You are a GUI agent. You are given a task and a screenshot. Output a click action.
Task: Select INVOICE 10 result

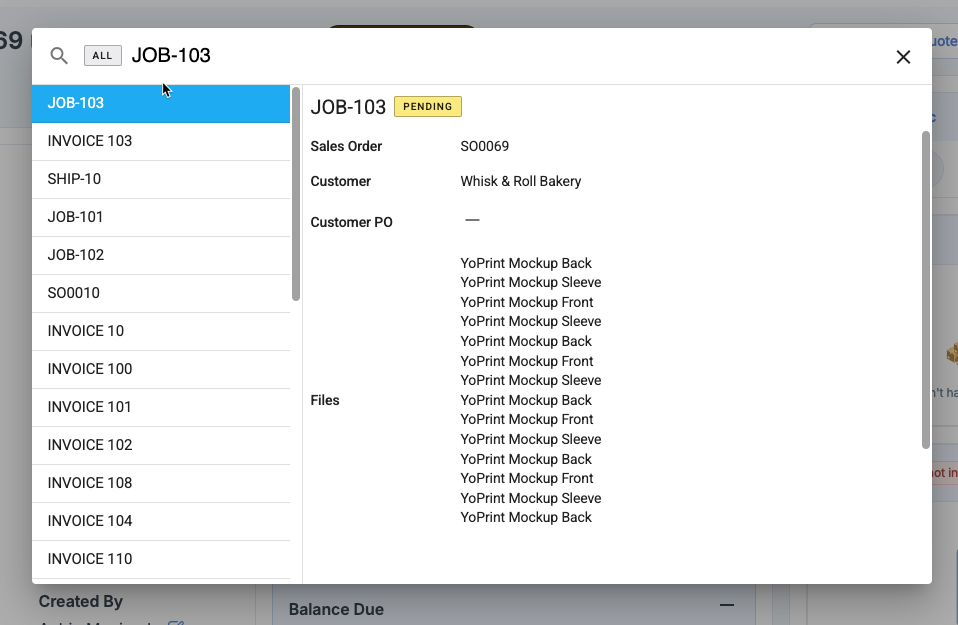point(161,331)
